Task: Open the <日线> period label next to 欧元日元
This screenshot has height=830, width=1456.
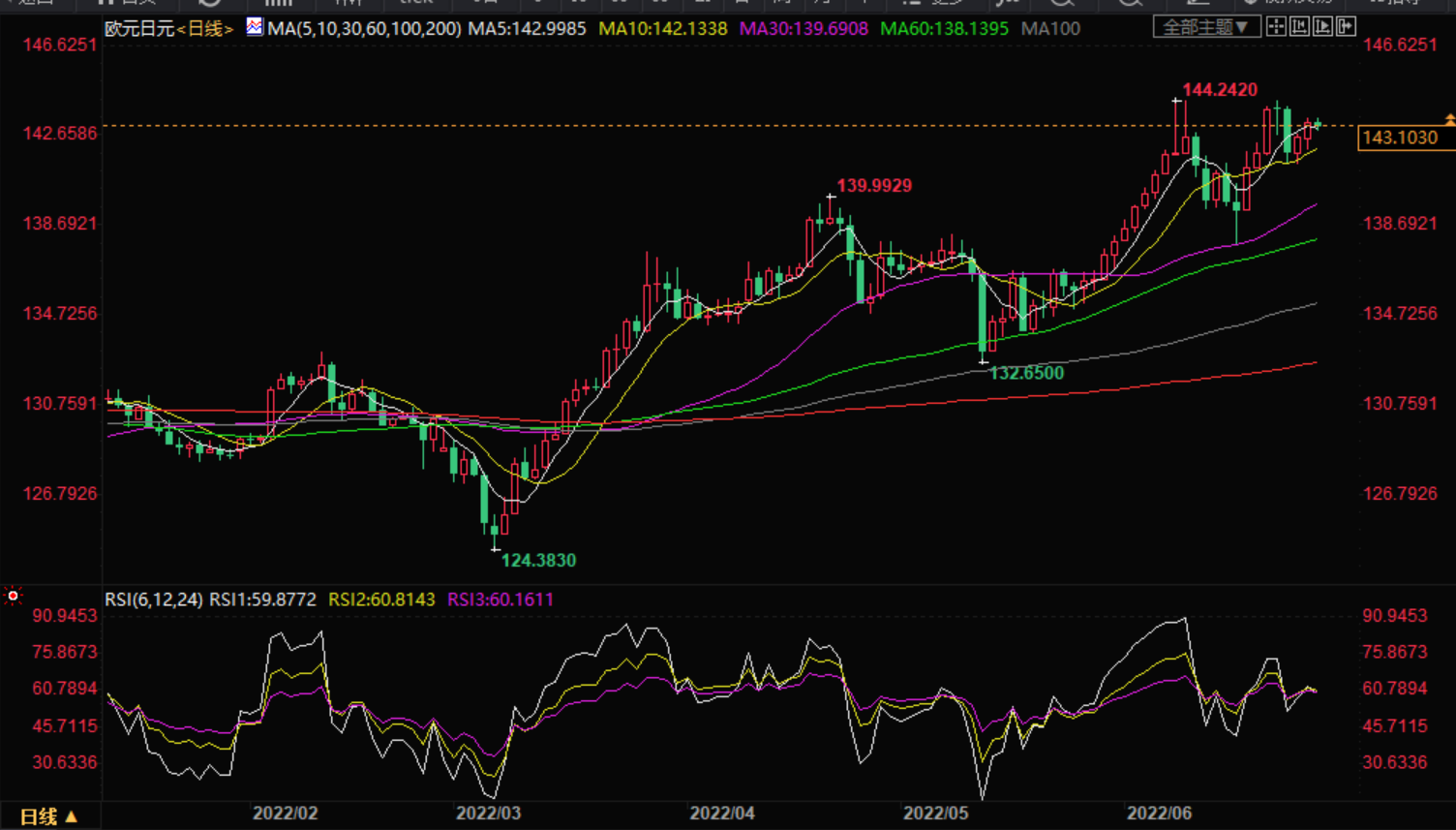Action: pos(205,29)
